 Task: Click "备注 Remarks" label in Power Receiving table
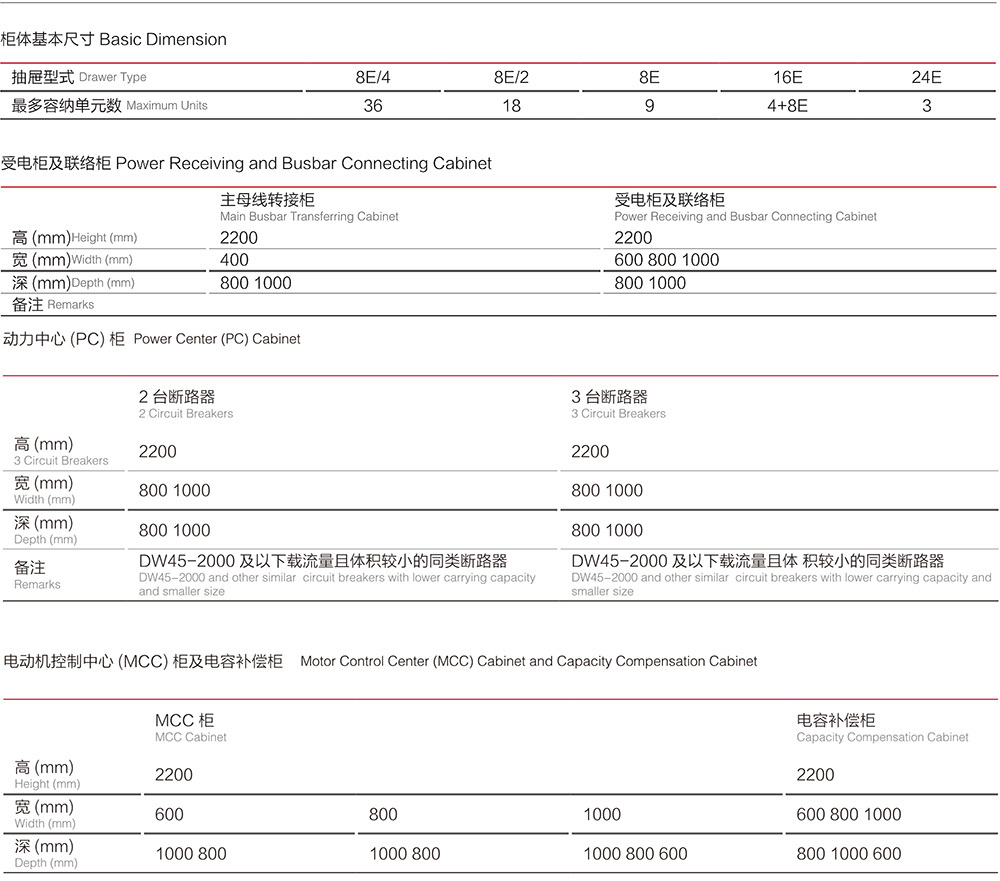click(53, 305)
